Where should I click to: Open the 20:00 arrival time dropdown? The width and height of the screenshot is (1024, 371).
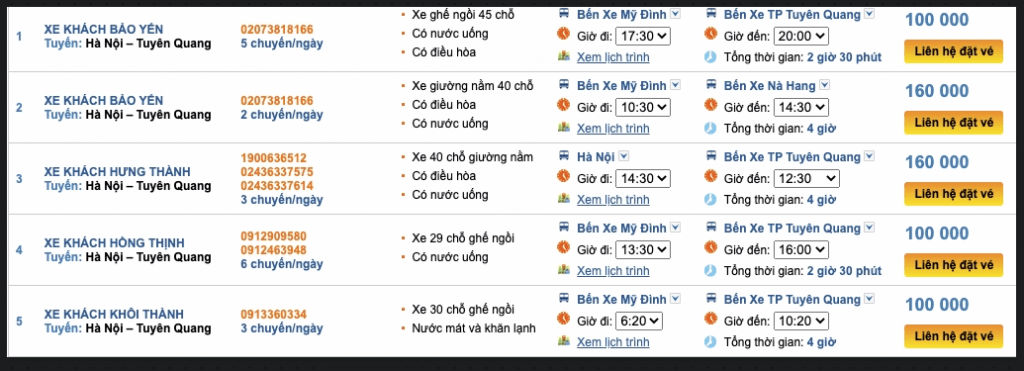[801, 36]
